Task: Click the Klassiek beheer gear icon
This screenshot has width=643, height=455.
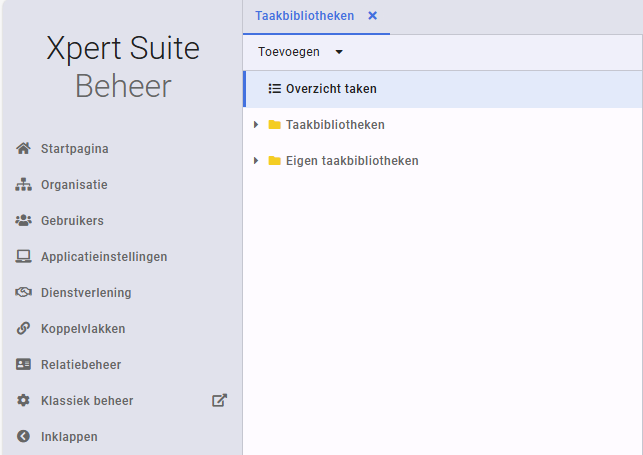Action: [23, 400]
